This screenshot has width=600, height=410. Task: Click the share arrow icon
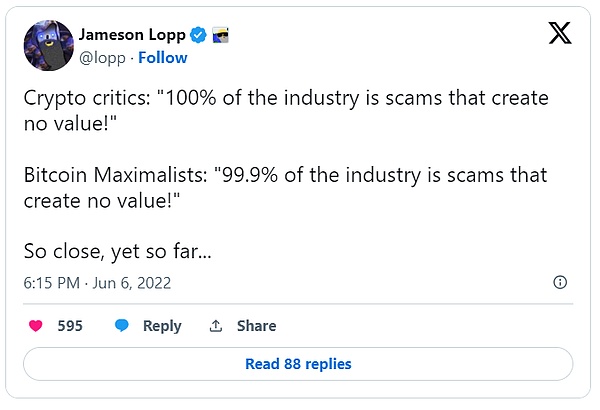pos(215,326)
